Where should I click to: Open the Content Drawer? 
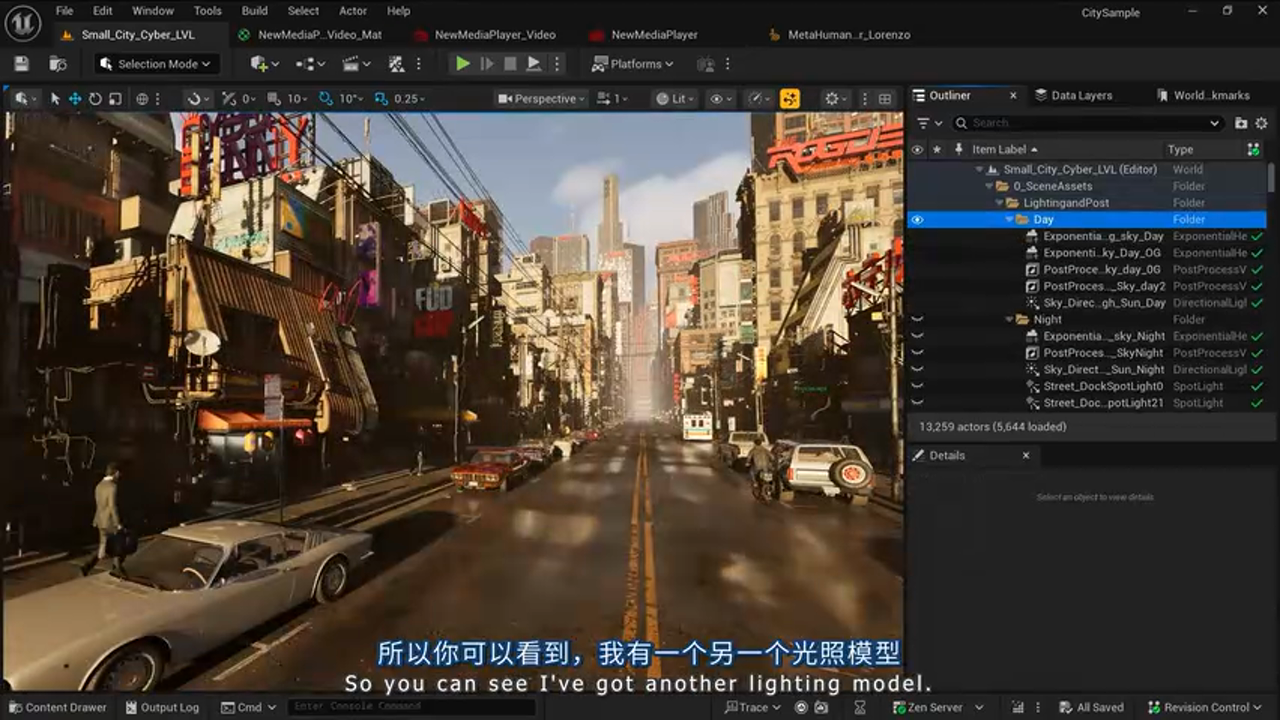(55, 707)
